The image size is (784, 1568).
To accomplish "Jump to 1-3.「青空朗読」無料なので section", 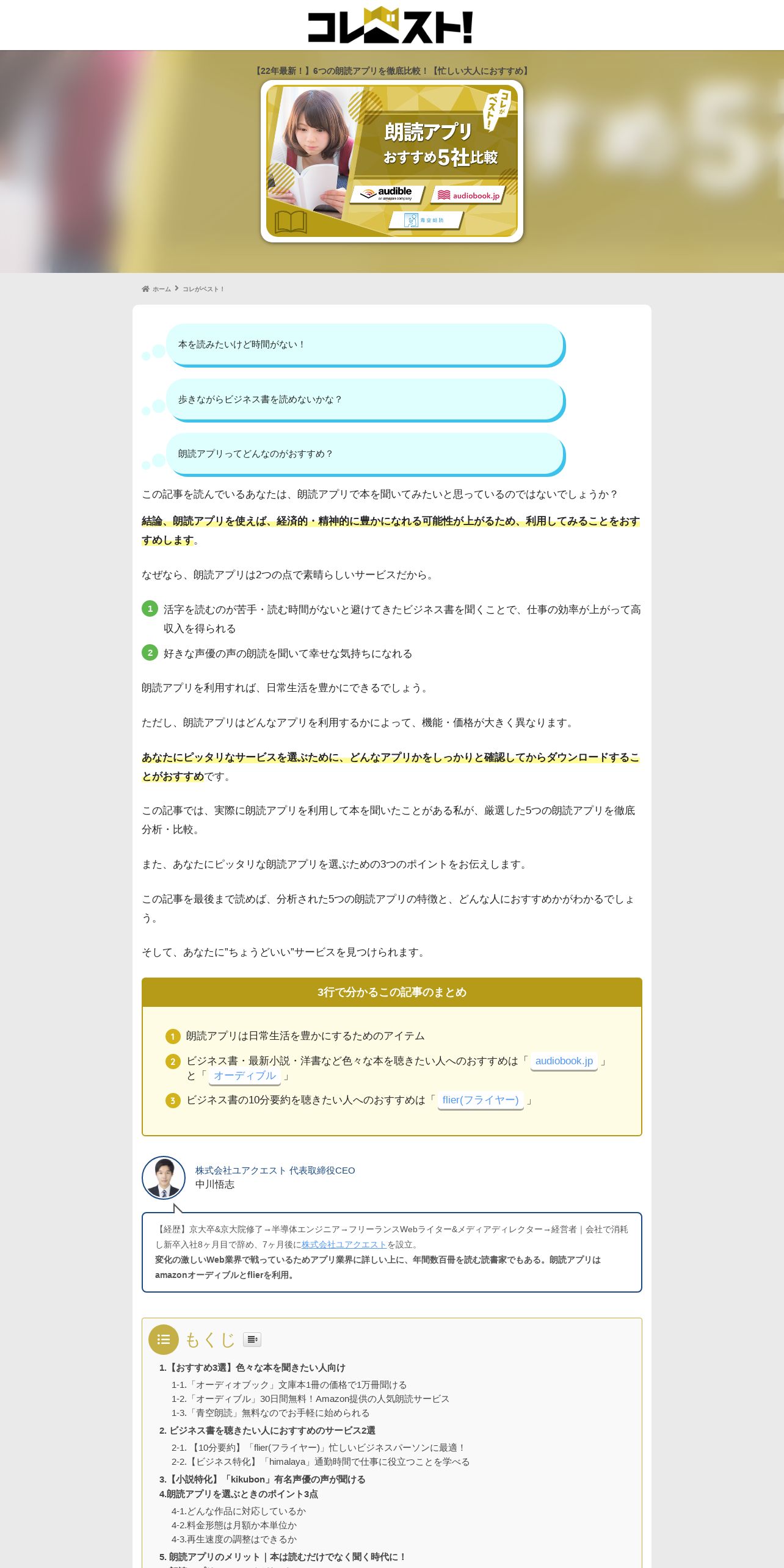I will 270,1413.
